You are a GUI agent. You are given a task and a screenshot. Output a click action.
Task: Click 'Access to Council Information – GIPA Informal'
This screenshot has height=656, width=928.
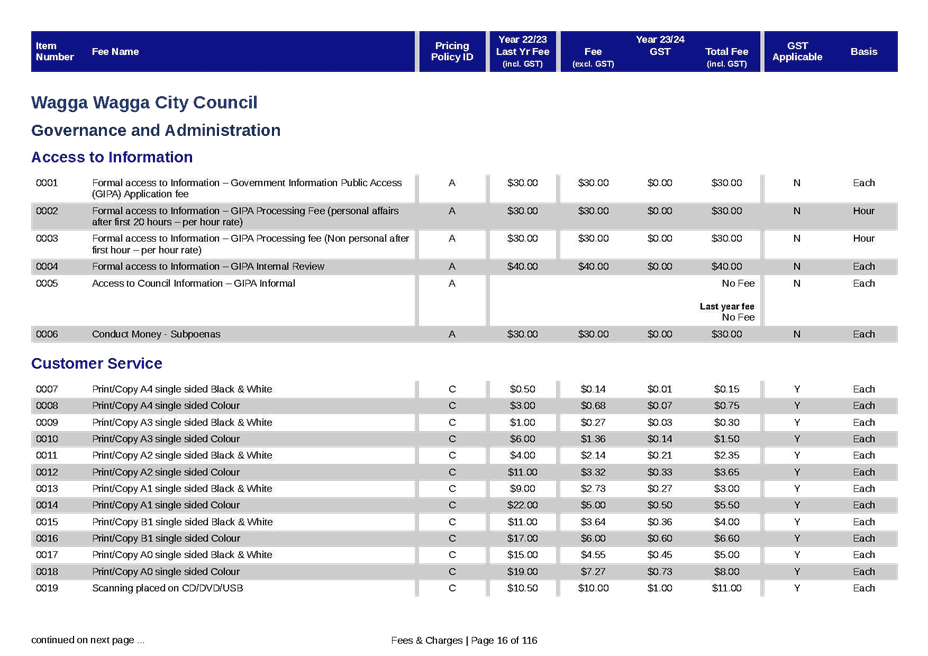click(194, 284)
